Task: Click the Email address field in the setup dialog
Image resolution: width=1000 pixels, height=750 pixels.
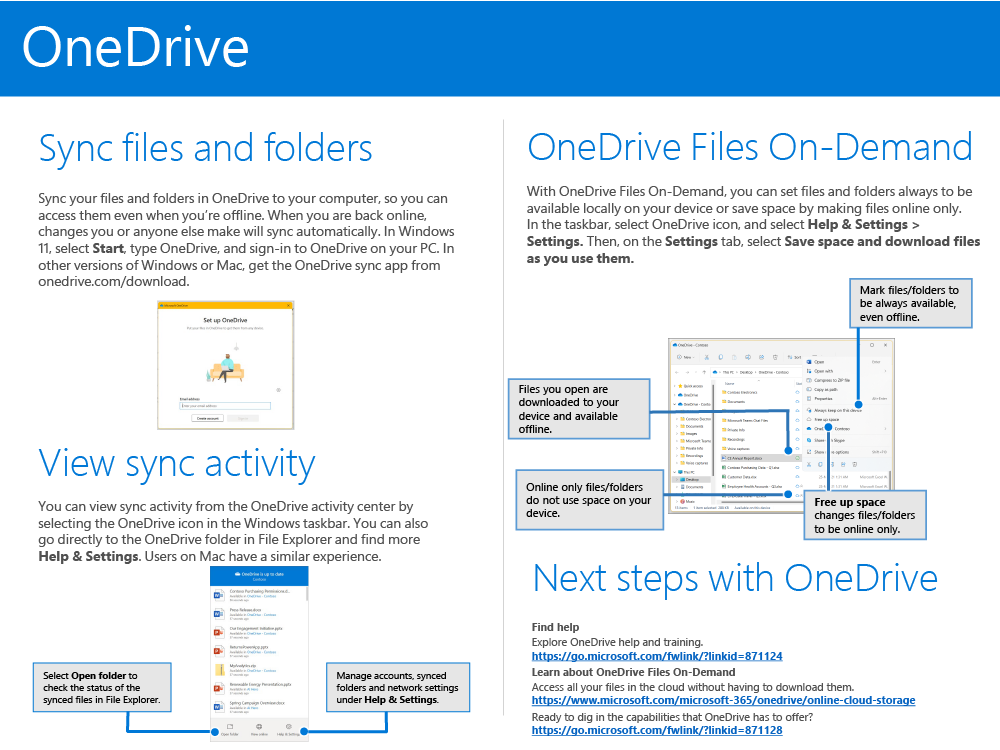Action: (x=225, y=406)
